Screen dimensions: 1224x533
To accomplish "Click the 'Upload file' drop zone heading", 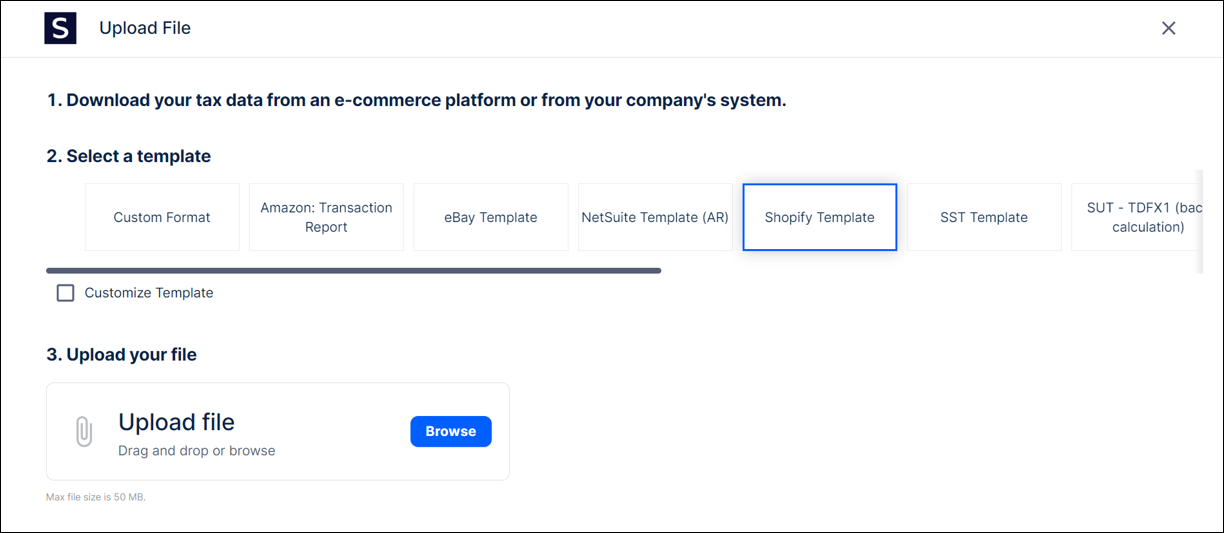I will click(176, 422).
